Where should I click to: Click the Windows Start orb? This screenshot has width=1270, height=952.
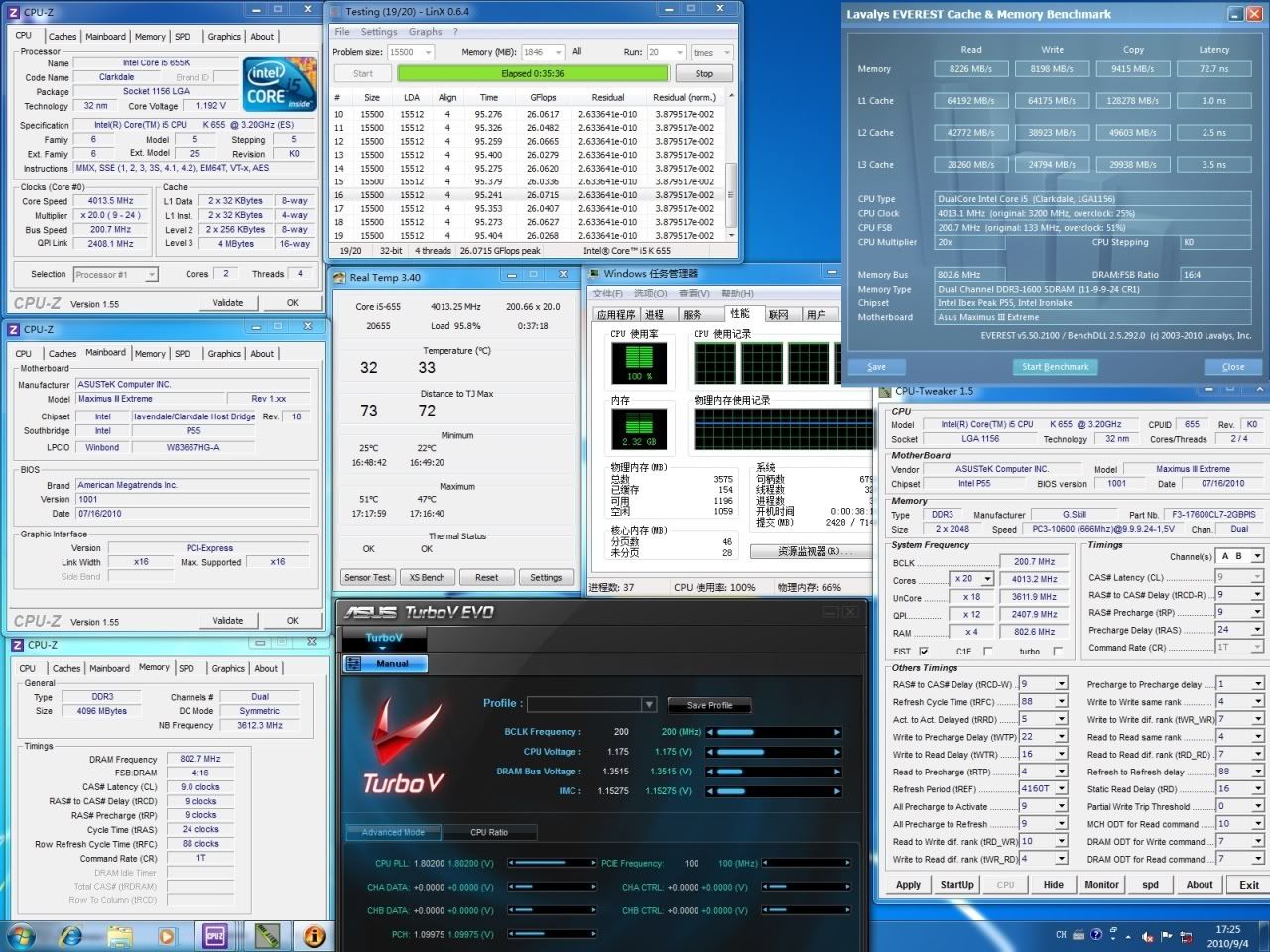(x=21, y=935)
